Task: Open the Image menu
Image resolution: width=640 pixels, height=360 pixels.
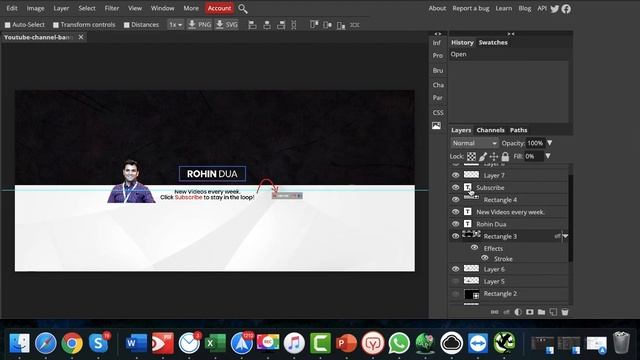Action: pyautogui.click(x=36, y=8)
